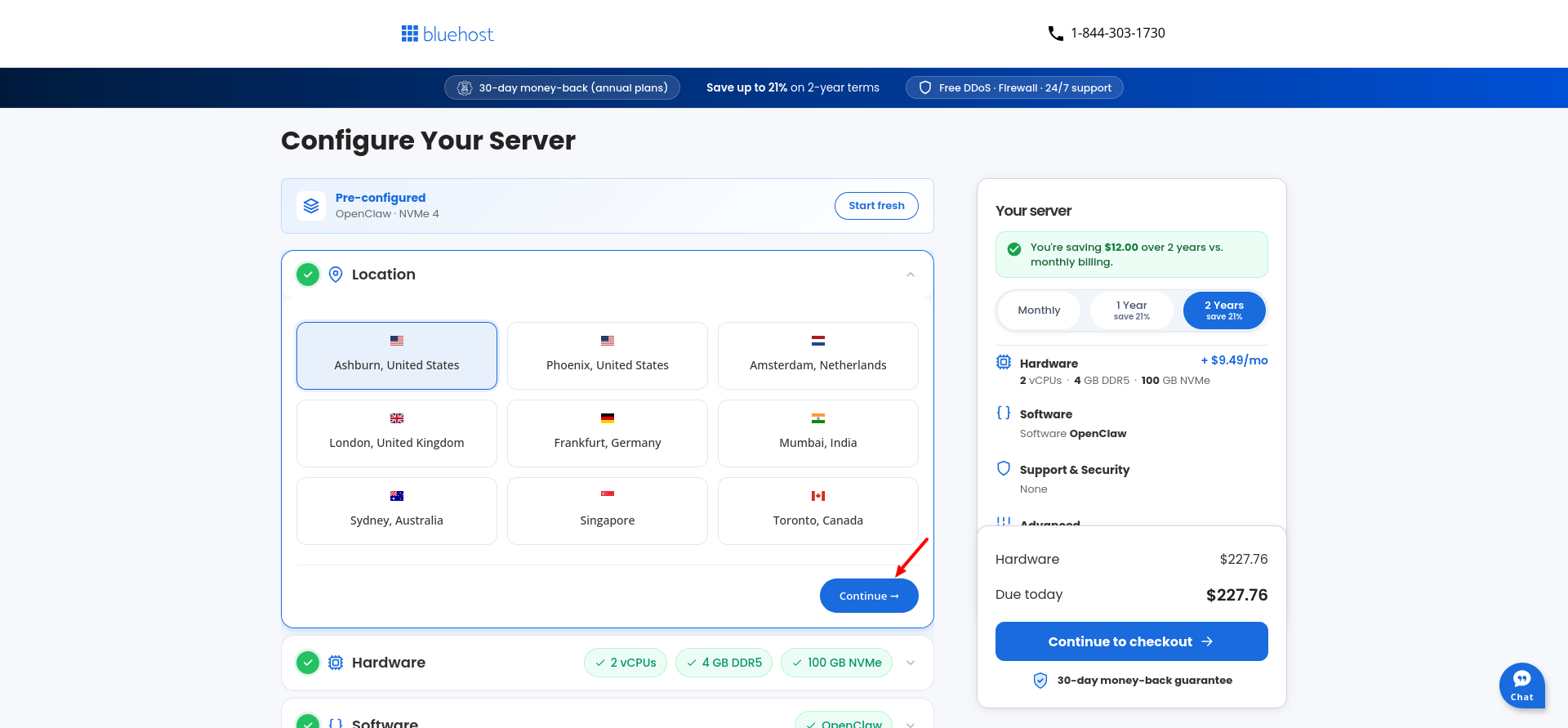Click the Hardware heading in accordion
This screenshot has height=728, width=1568.
coord(389,663)
